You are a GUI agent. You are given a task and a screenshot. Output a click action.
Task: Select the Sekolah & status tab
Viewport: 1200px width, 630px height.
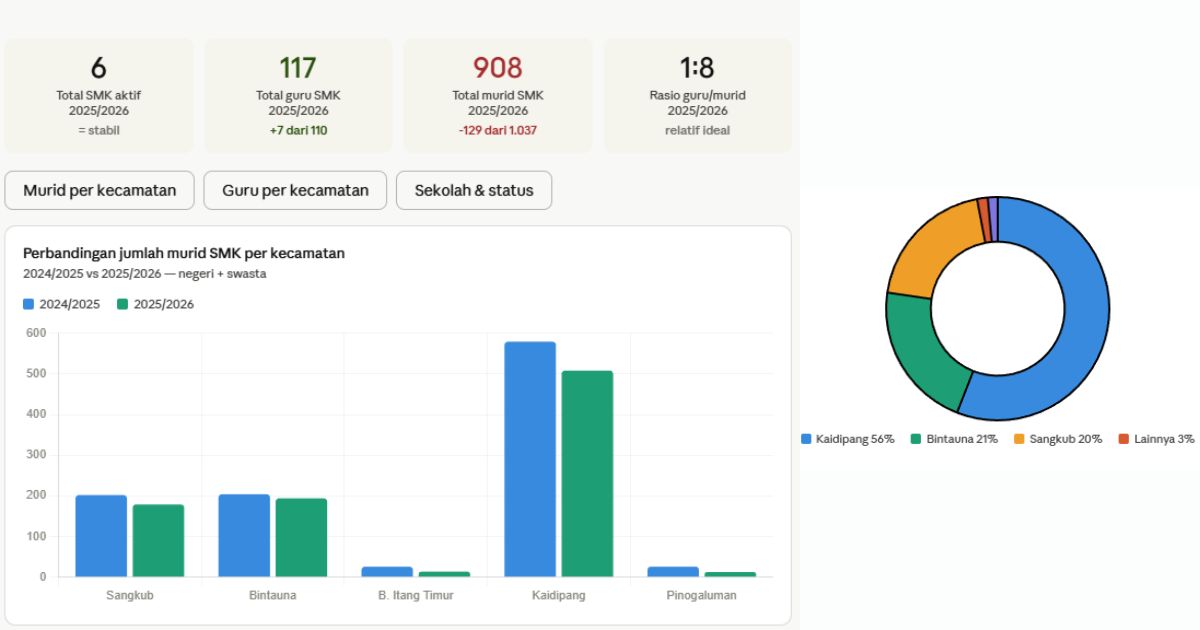pyautogui.click(x=474, y=190)
